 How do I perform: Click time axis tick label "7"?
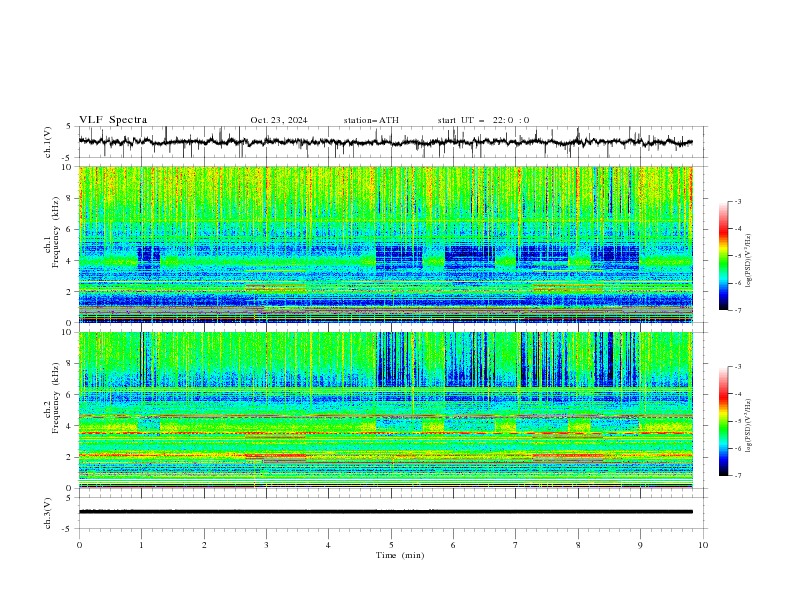coord(516,545)
